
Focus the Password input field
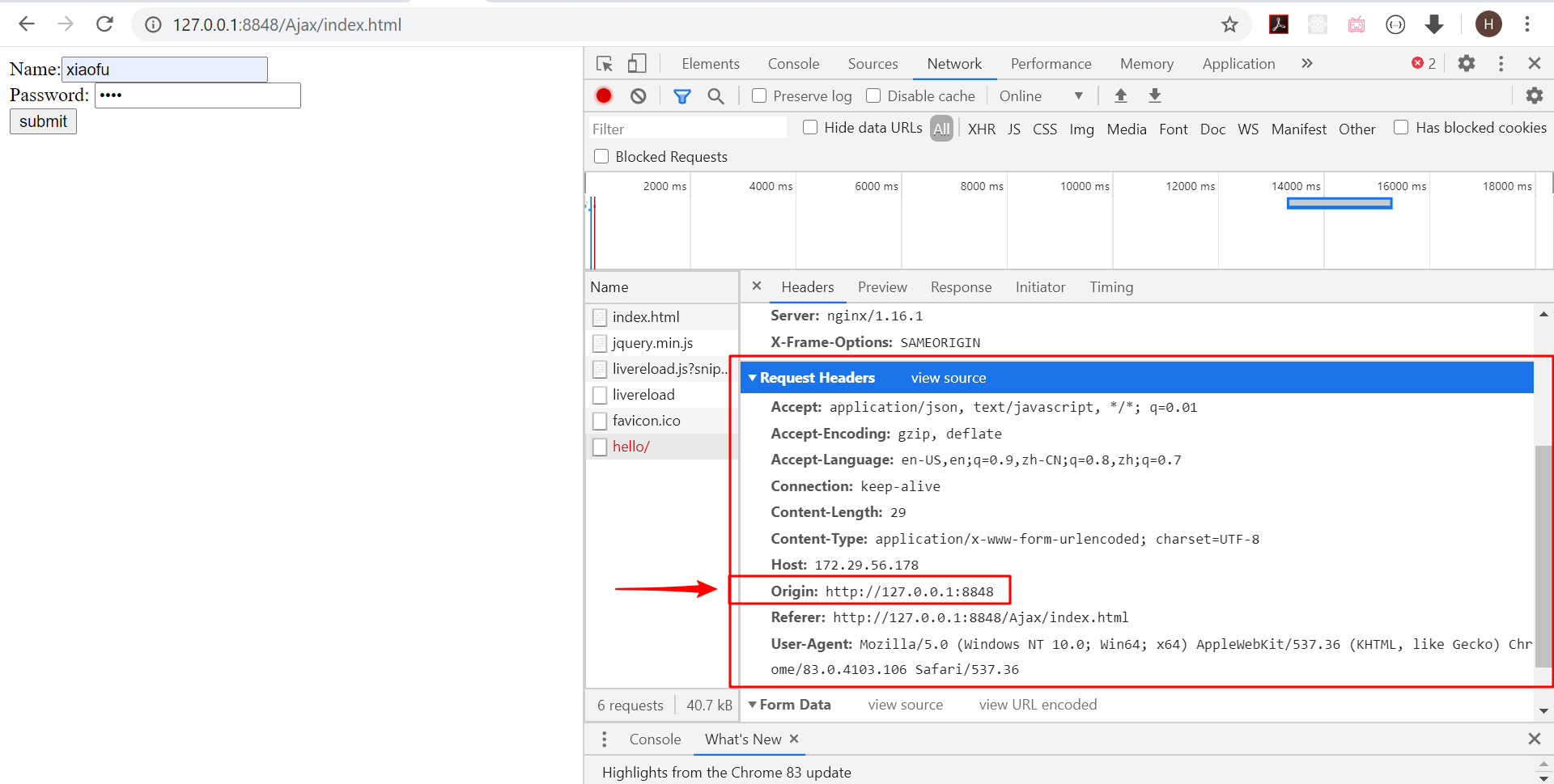point(197,95)
